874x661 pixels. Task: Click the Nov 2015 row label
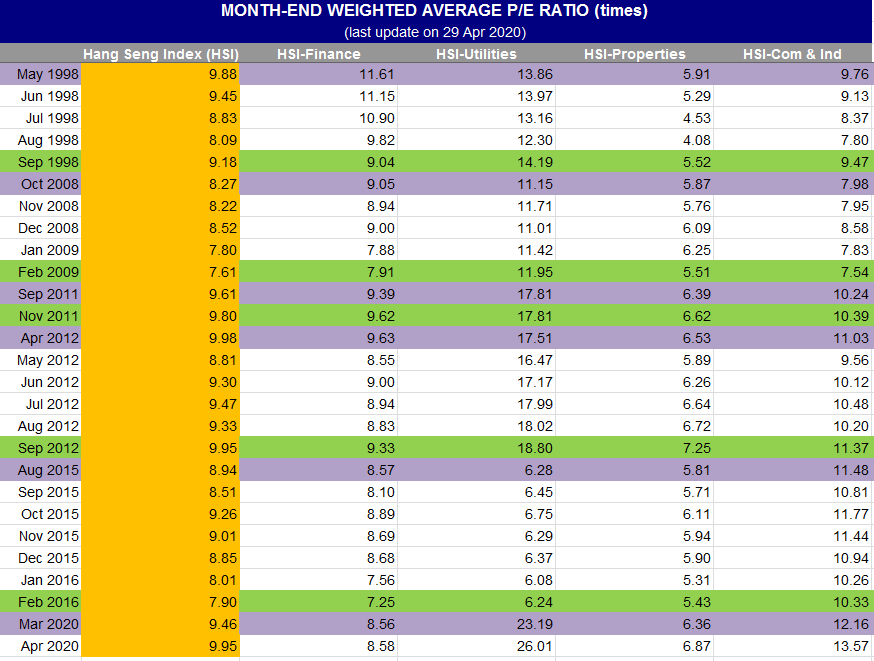48,536
